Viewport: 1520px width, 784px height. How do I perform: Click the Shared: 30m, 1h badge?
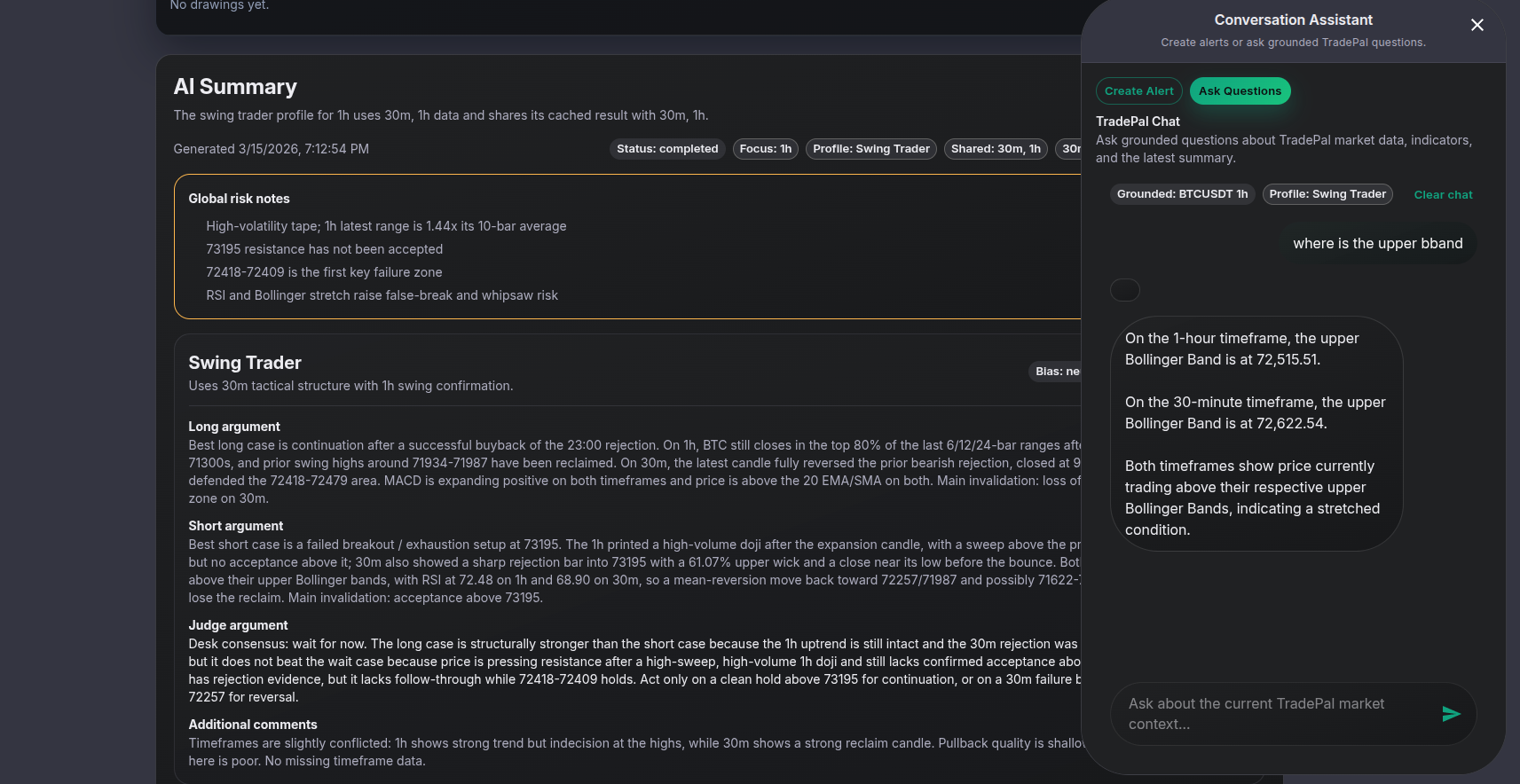coord(996,149)
